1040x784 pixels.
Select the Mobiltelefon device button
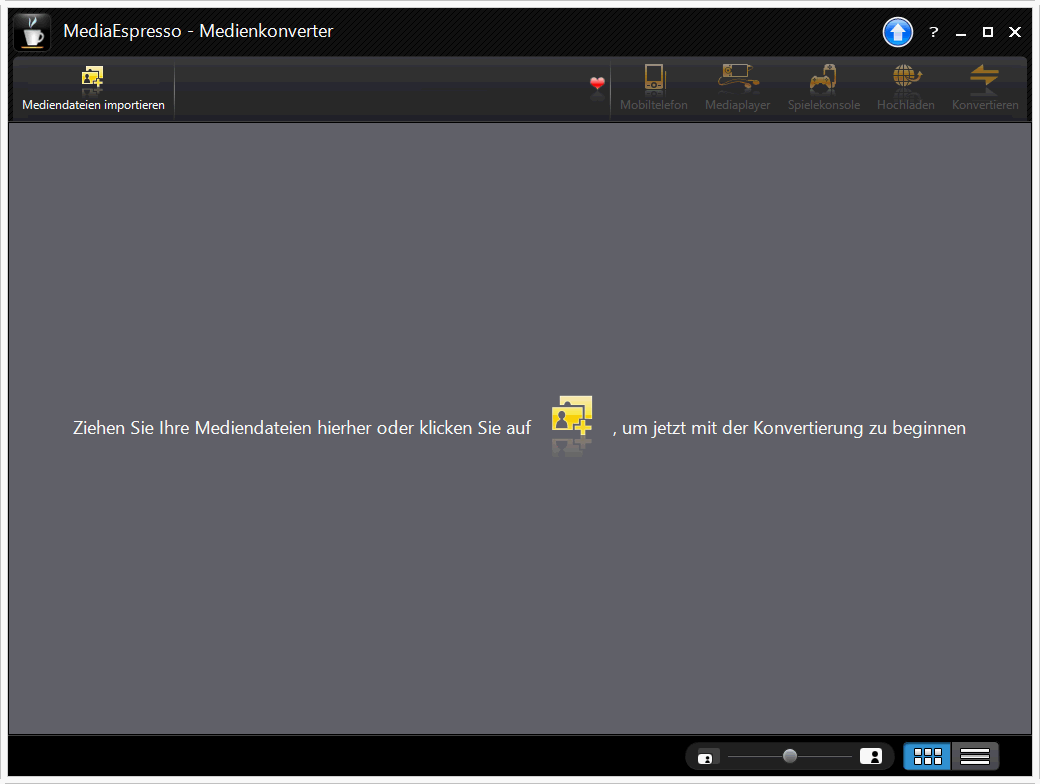point(654,88)
